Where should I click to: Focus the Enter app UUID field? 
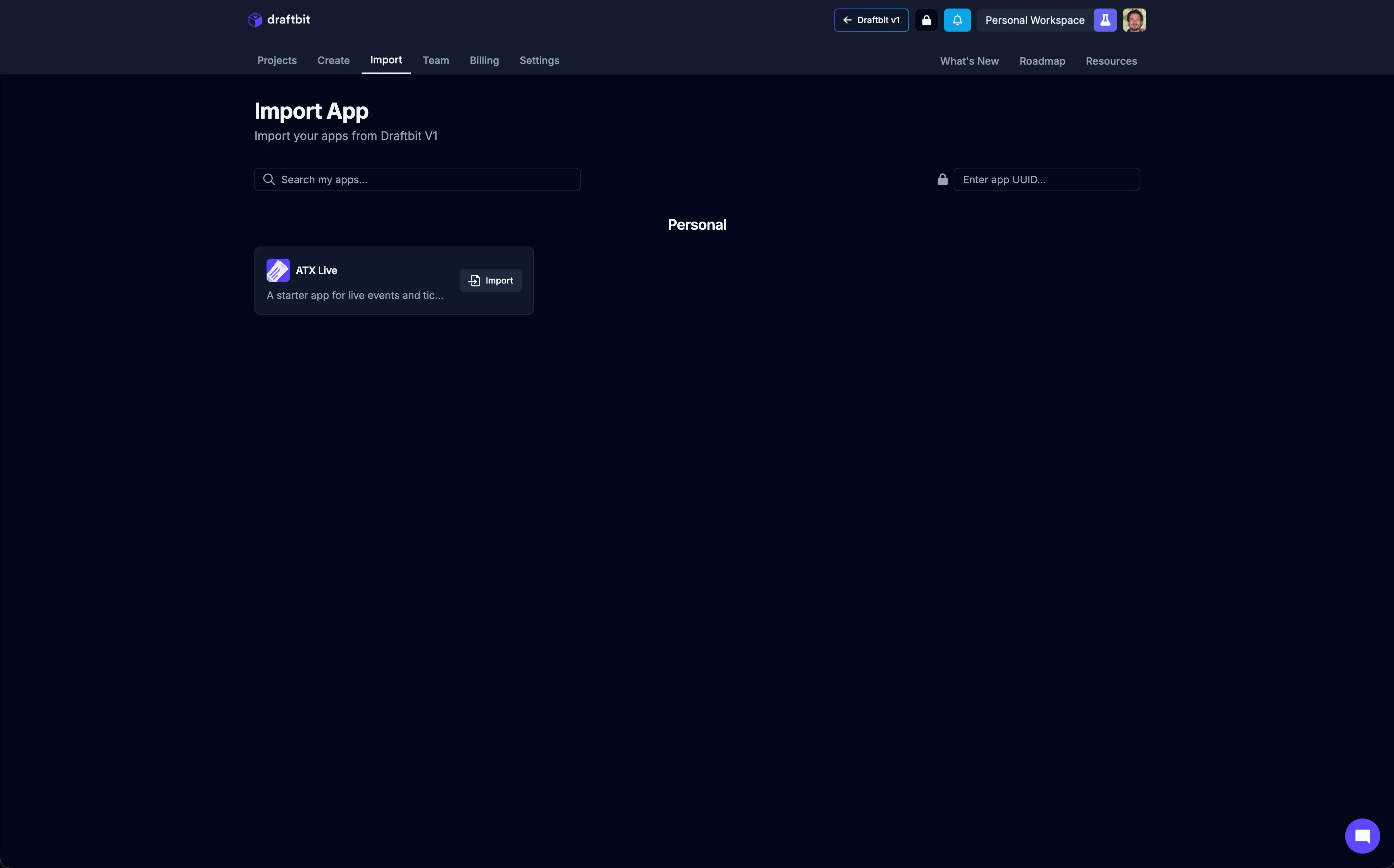[x=1046, y=180]
